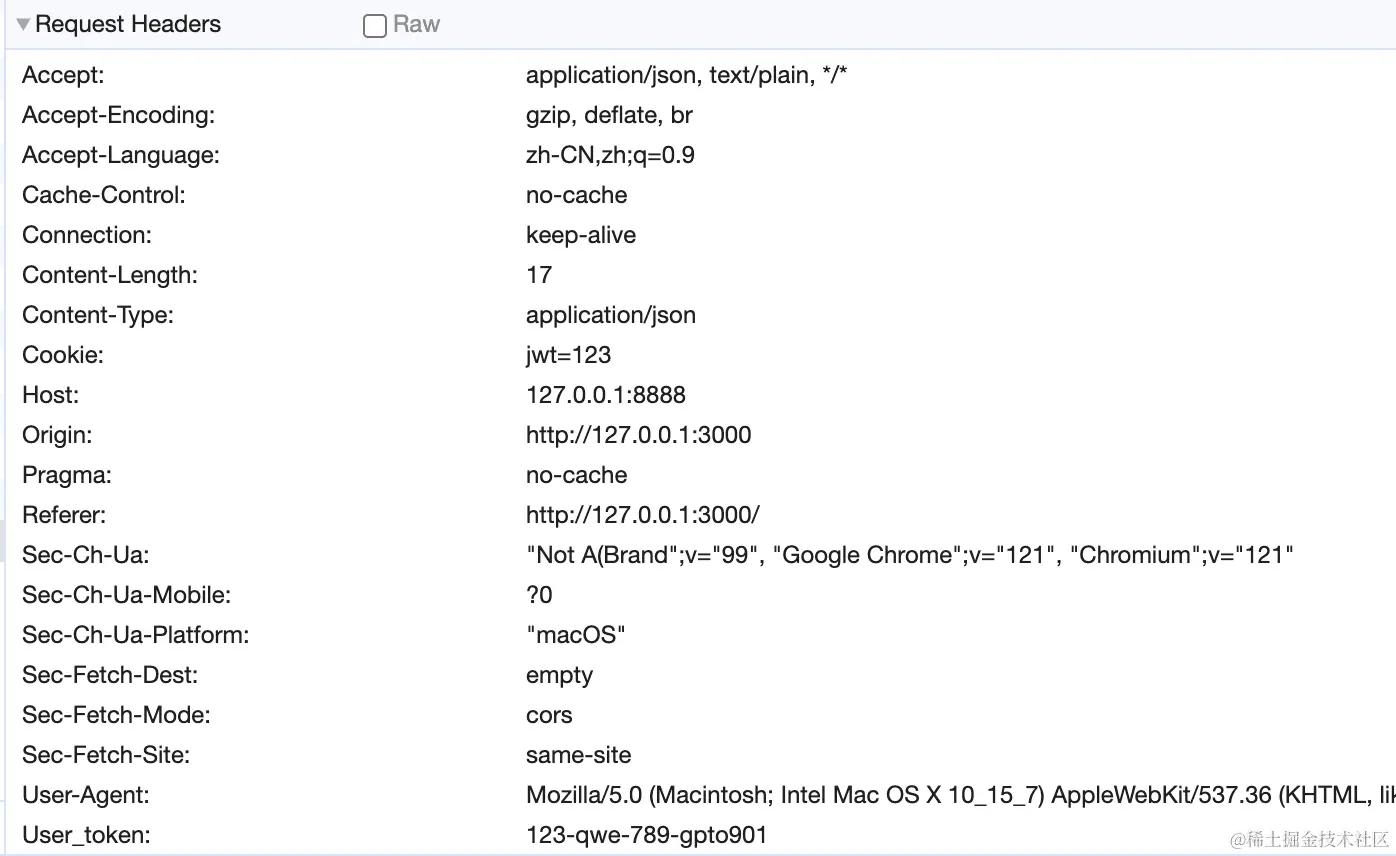Click the Sec-Ch-Ua-Platform "macOS" value
This screenshot has width=1396, height=856.
(x=575, y=635)
